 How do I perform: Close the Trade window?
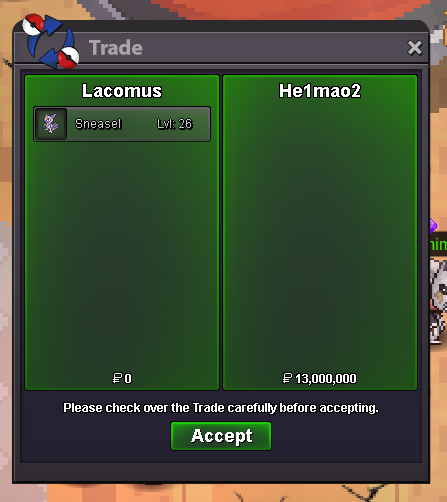click(x=415, y=48)
